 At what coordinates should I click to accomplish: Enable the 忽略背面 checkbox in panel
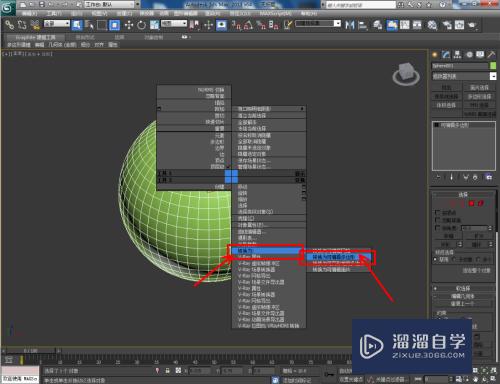tap(438, 220)
